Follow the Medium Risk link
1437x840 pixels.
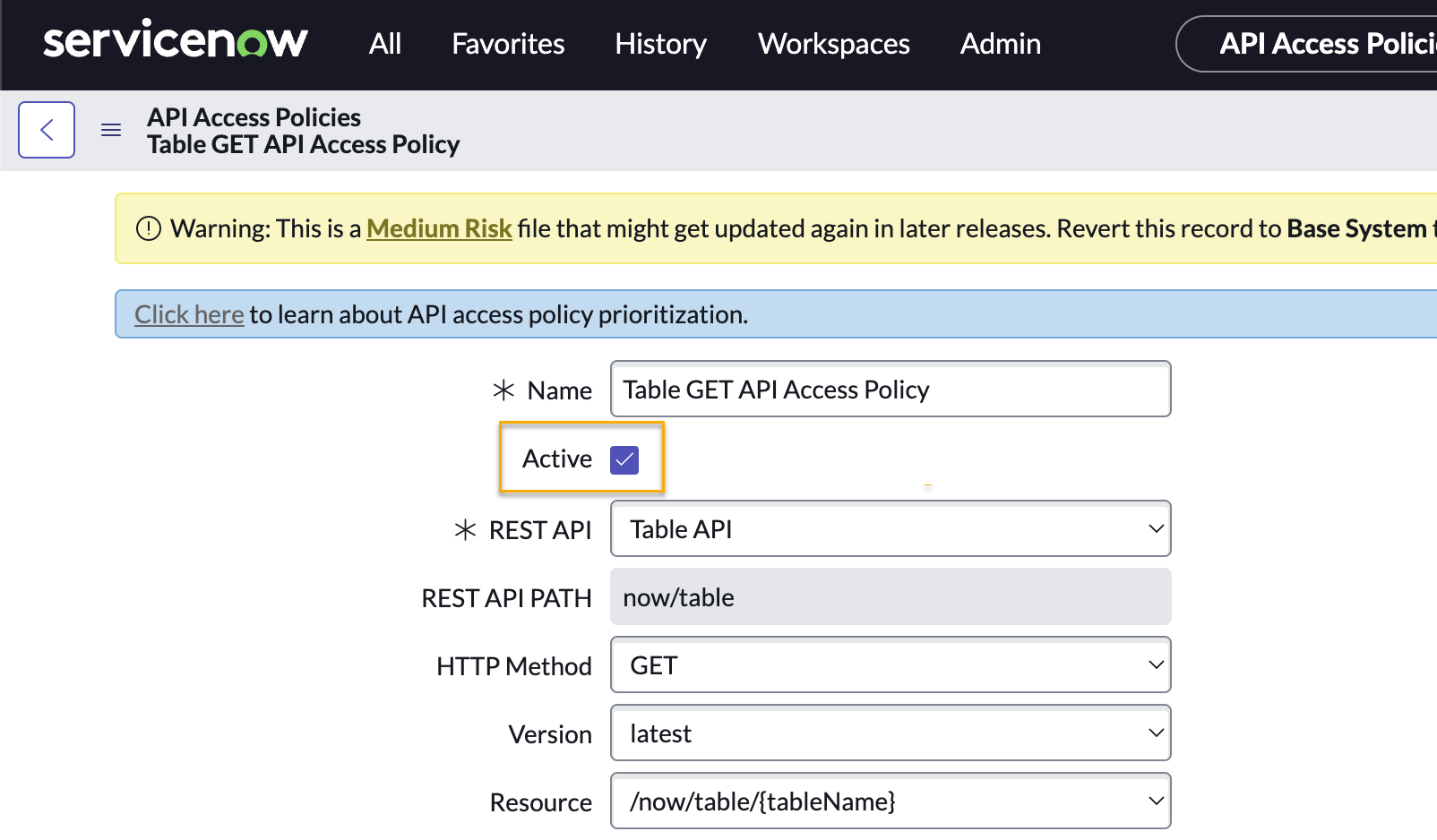[439, 229]
